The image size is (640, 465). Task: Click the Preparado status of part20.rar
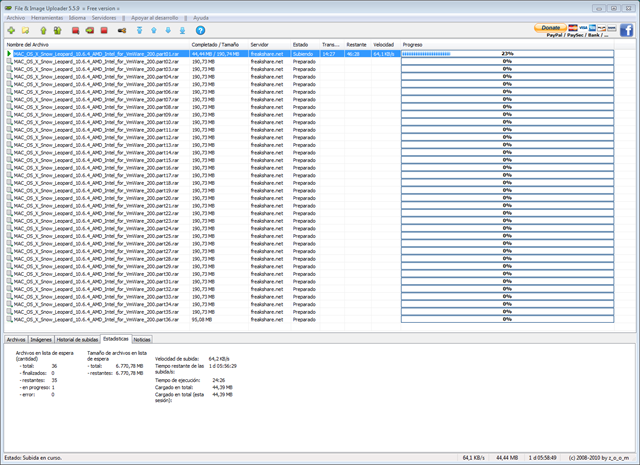[x=304, y=198]
